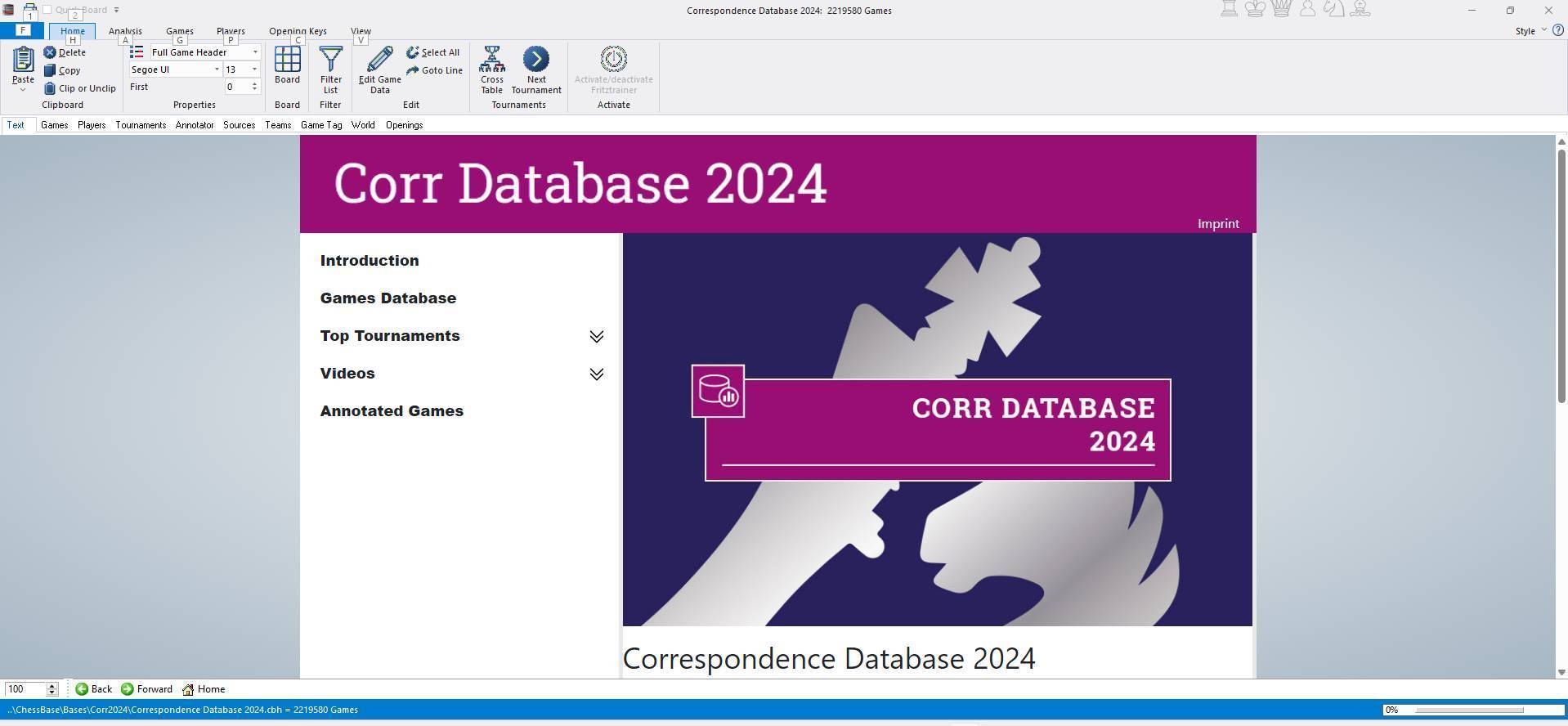Select the Home ribbon tab
Screen dimensions: 1568x726
pos(73,31)
